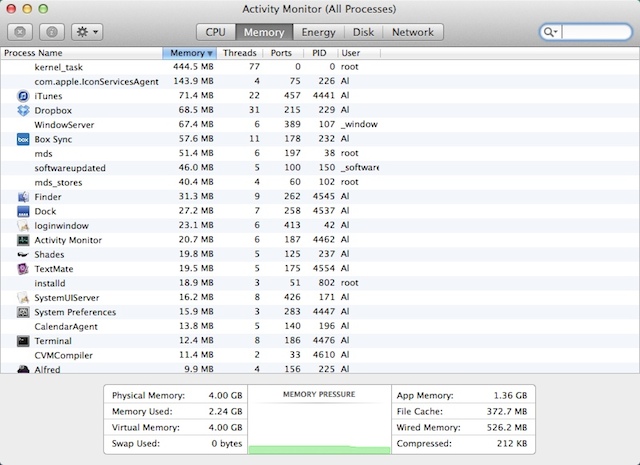The width and height of the screenshot is (640, 465).
Task: Select the TextMate process icon
Action: tap(23, 269)
